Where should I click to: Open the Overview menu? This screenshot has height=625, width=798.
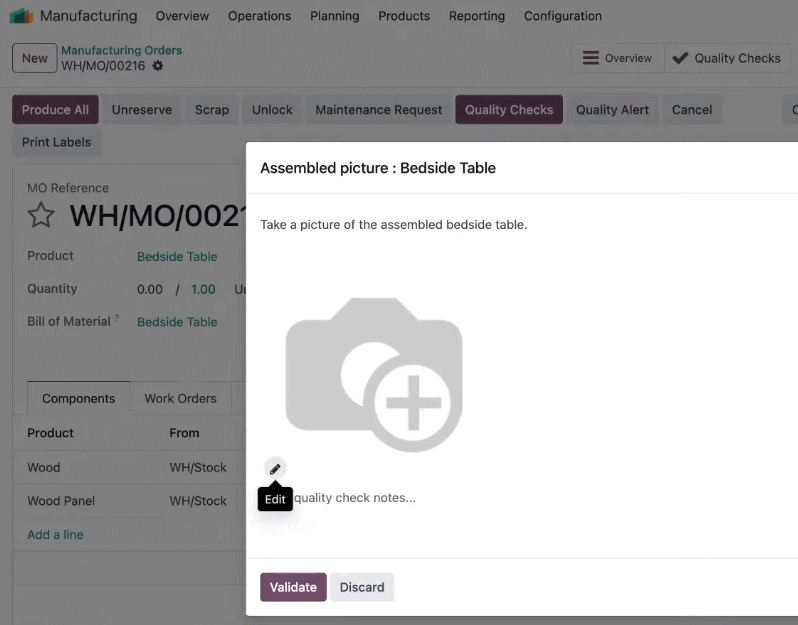pos(182,16)
